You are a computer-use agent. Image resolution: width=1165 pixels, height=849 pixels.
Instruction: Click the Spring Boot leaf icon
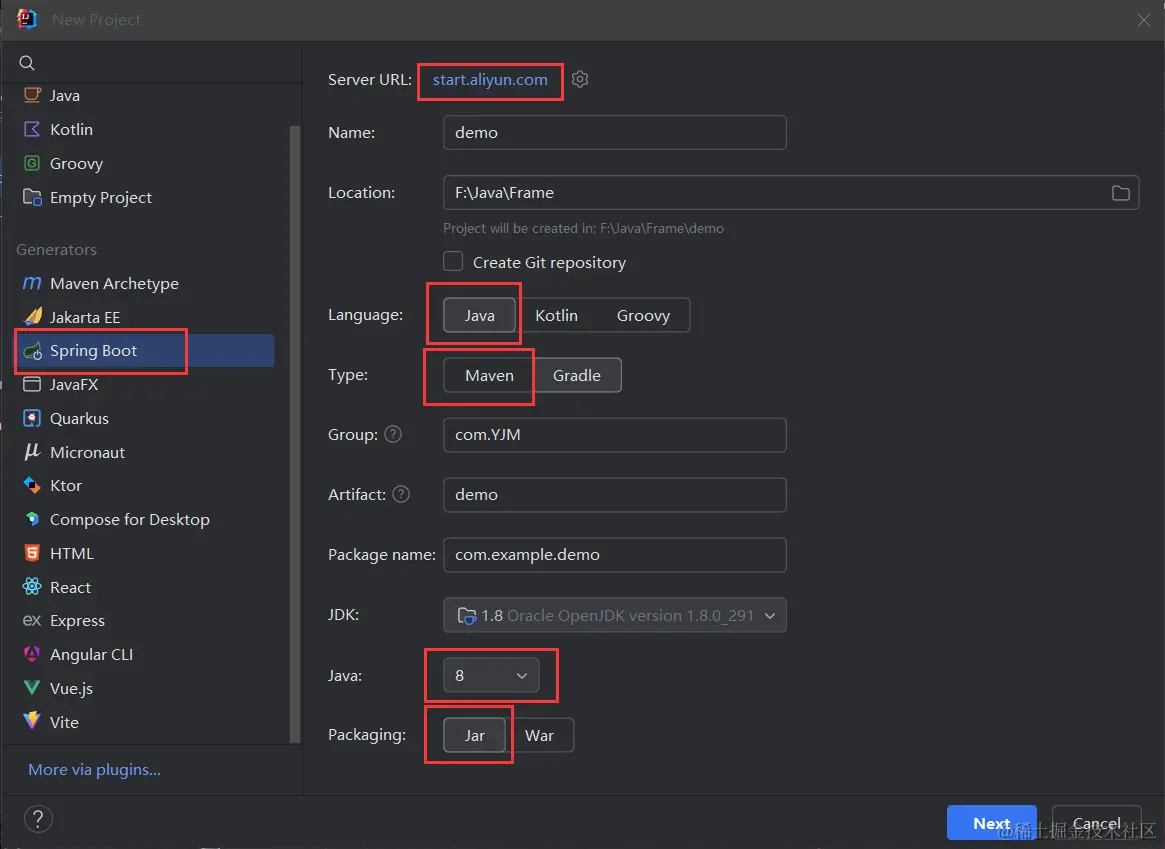point(33,351)
